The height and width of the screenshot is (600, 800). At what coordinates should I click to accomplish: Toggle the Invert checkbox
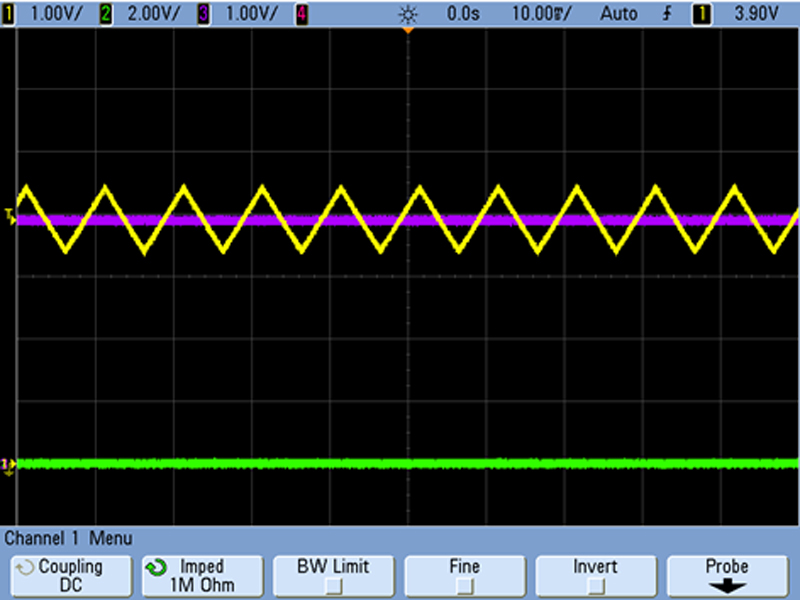[596, 585]
